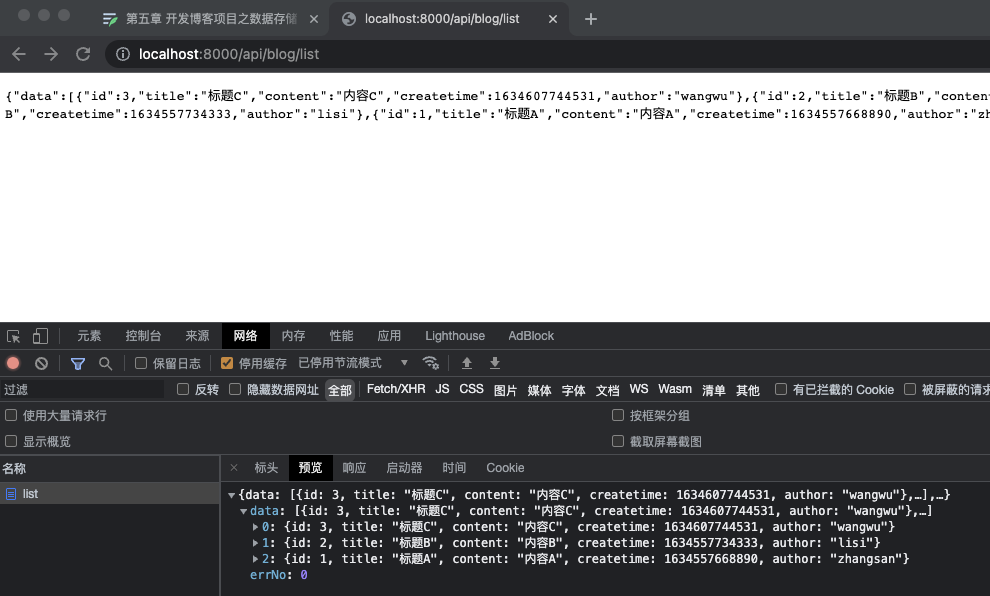Enable 截取屏幕截图 checkbox
Image resolution: width=990 pixels, height=596 pixels.
click(x=618, y=441)
